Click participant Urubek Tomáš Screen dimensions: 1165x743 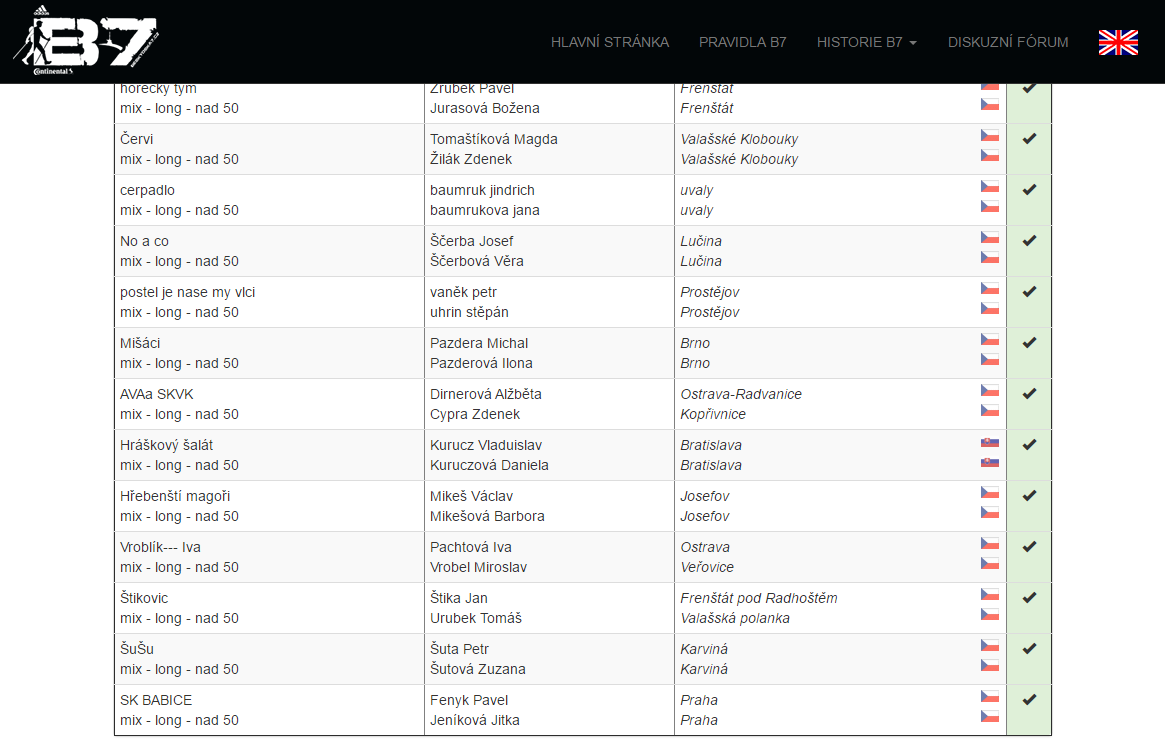476,618
